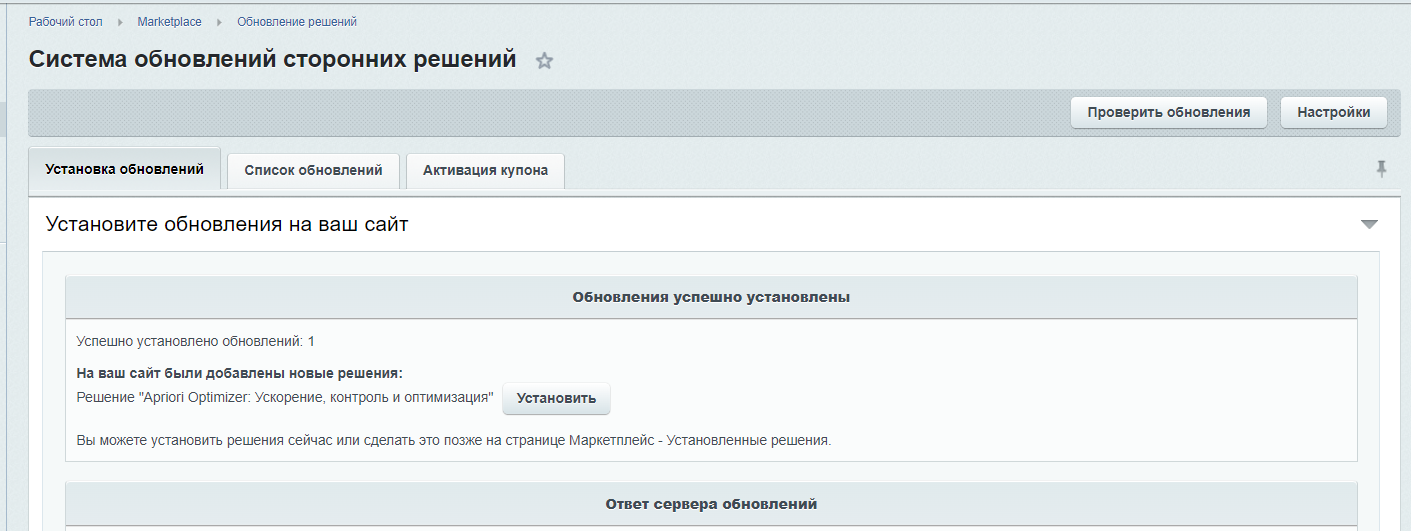Add page to favorites with star icon
Image resolution: width=1411 pixels, height=531 pixels.
click(x=544, y=61)
